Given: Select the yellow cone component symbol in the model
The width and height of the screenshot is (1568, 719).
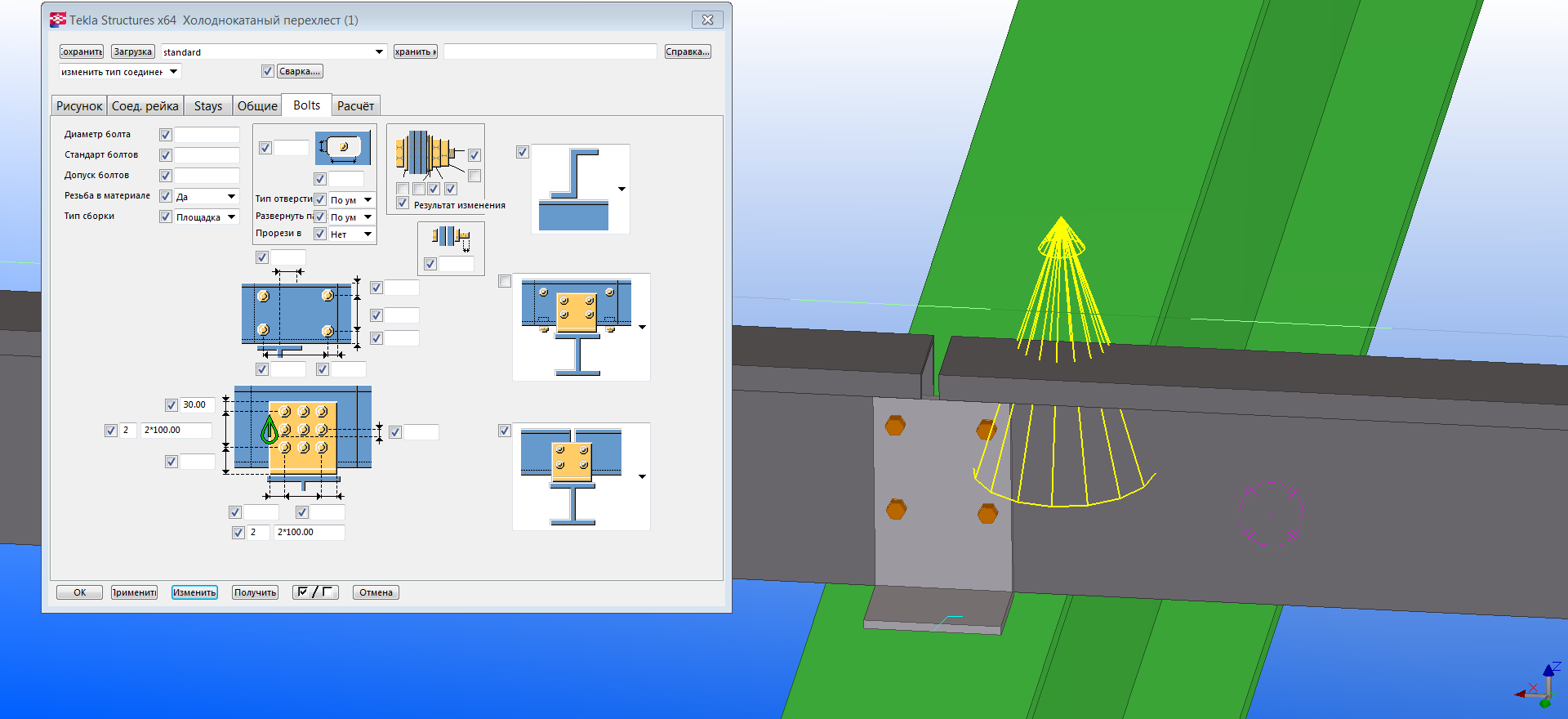Looking at the screenshot, I should pyautogui.click(x=1062, y=290).
